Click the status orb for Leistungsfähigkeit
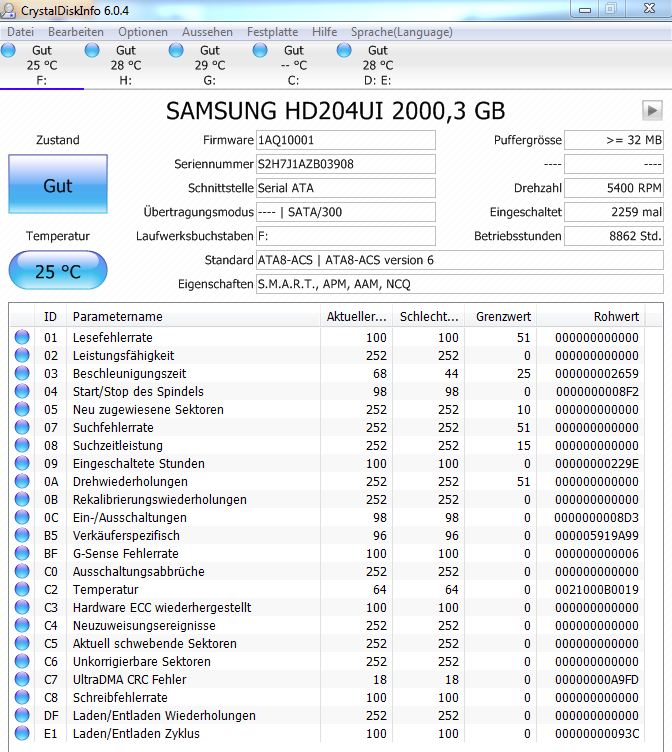This screenshot has height=752, width=672. point(22,355)
